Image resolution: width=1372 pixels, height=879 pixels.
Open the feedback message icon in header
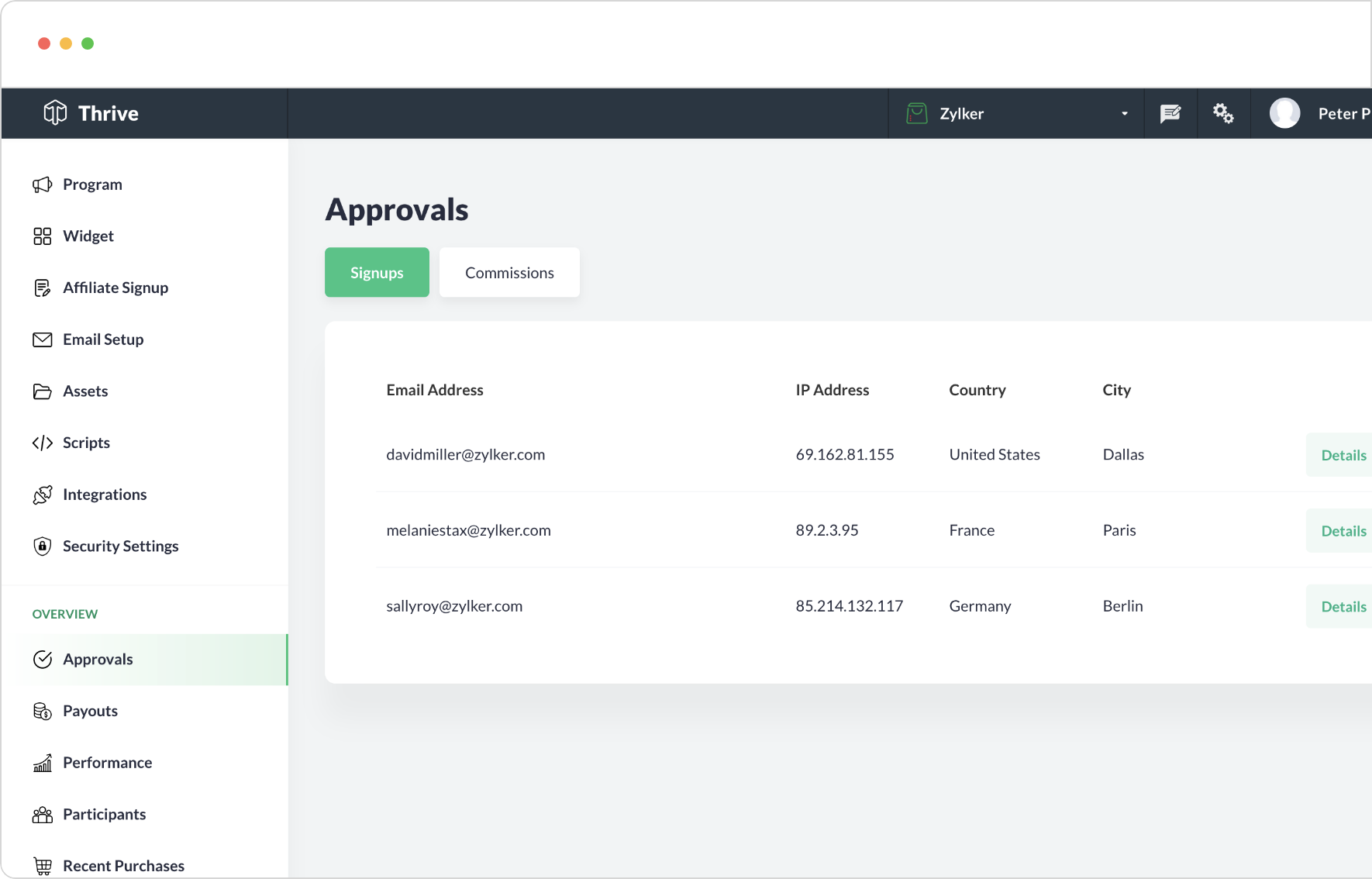pos(1170,113)
